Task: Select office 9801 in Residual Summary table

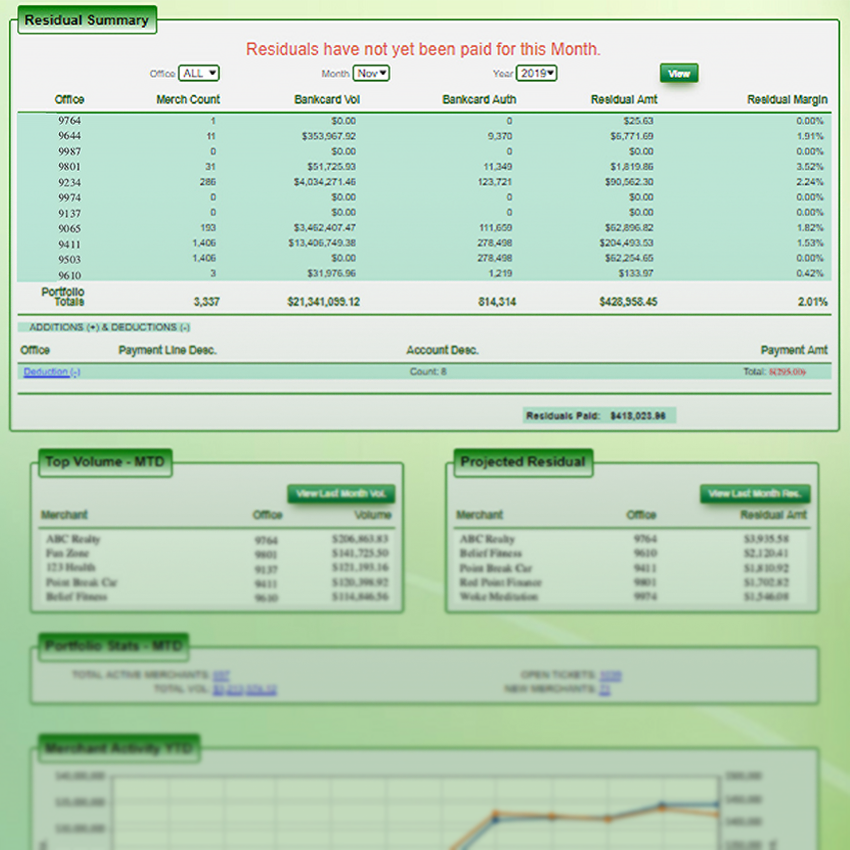Action: pyautogui.click(x=69, y=166)
